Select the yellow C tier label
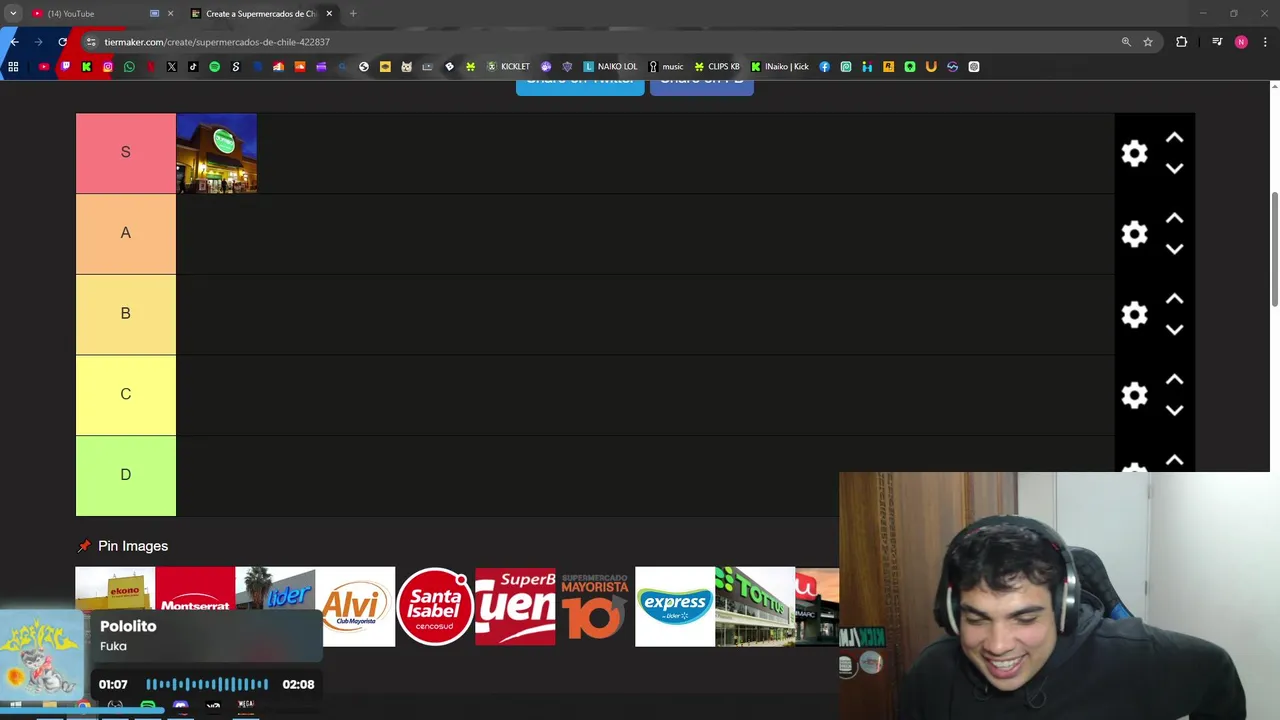 (126, 395)
